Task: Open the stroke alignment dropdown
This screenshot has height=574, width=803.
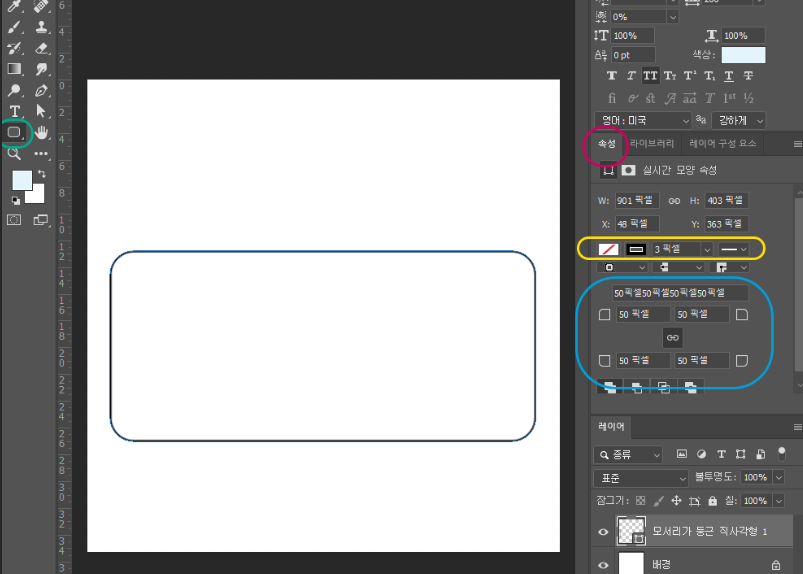Action: (622, 267)
